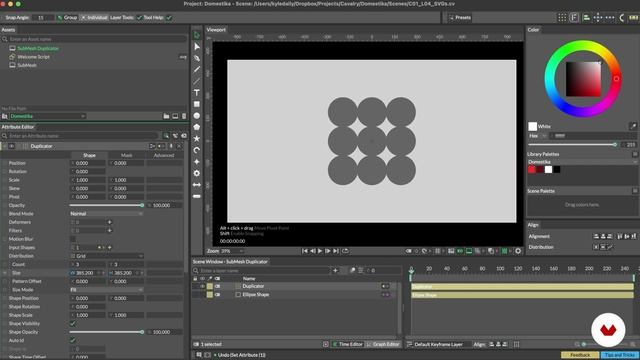Viewport: 640px width, 360px height.
Task: Click the trash icon in Assets panel
Action: click(x=184, y=116)
